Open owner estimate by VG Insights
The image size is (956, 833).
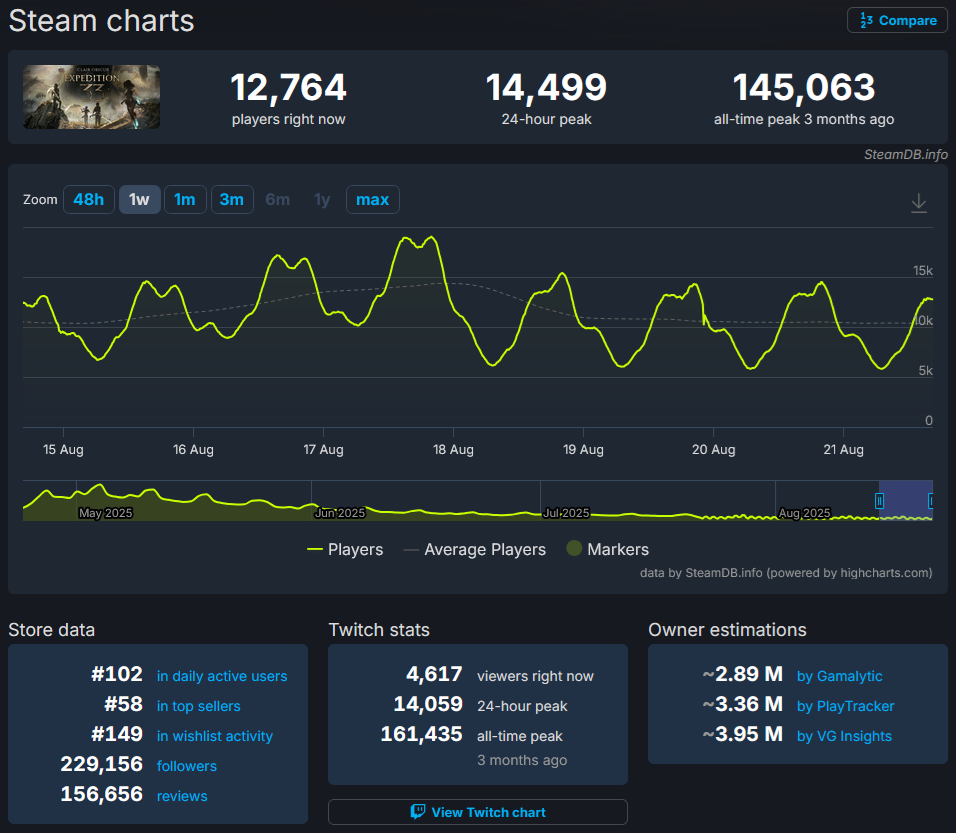844,736
